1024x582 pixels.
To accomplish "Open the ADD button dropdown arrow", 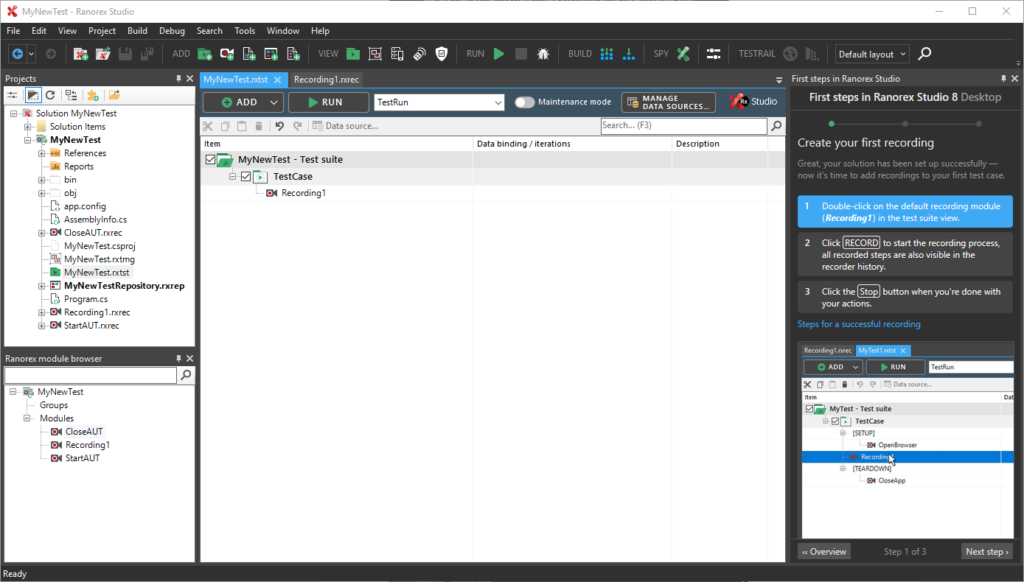I will click(x=274, y=103).
